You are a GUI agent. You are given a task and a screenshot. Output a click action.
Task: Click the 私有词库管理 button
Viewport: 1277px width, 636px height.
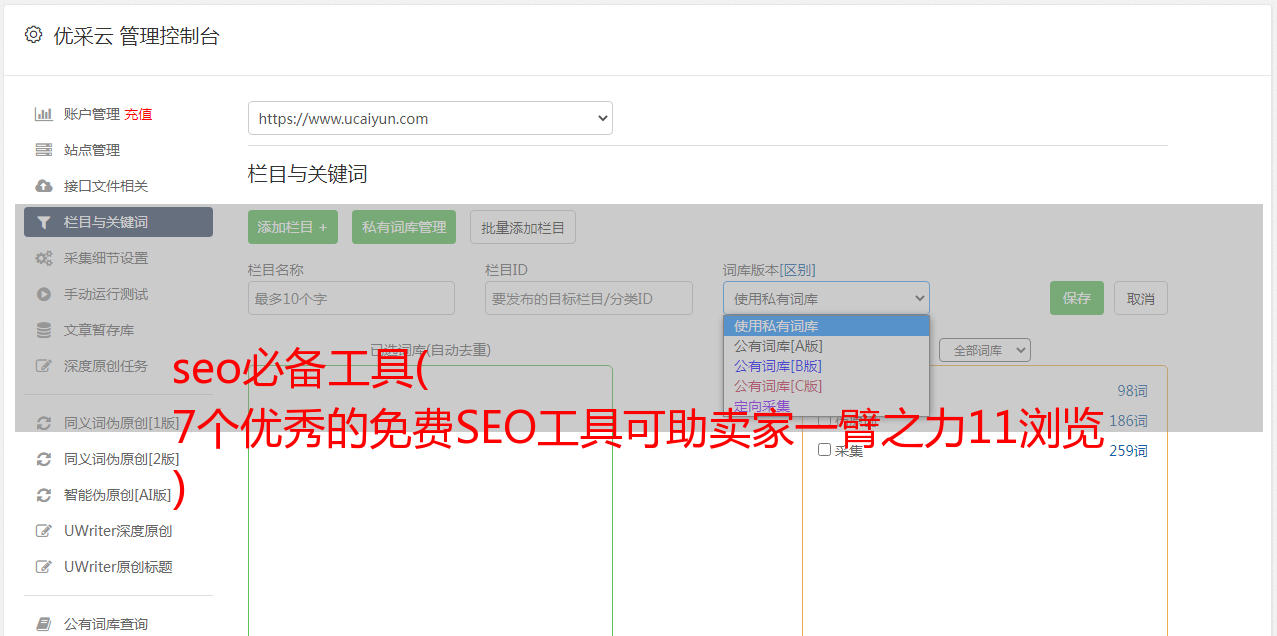pos(404,227)
